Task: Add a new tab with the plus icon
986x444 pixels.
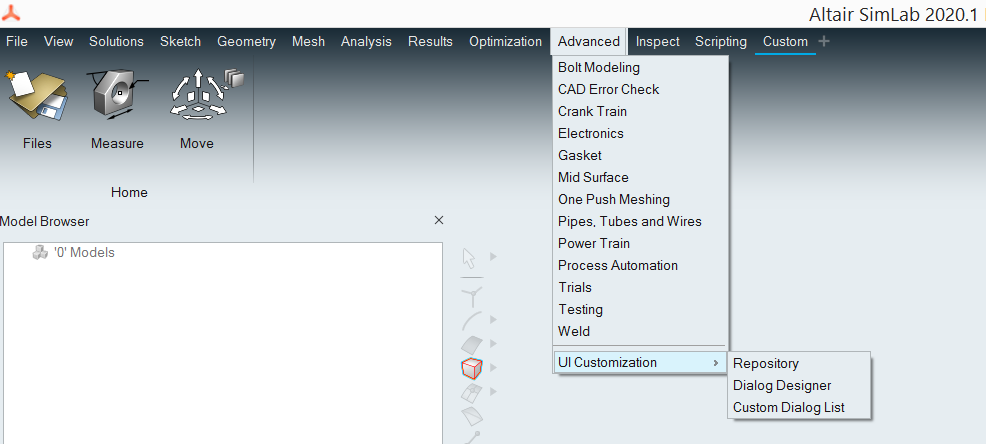Action: (x=824, y=41)
